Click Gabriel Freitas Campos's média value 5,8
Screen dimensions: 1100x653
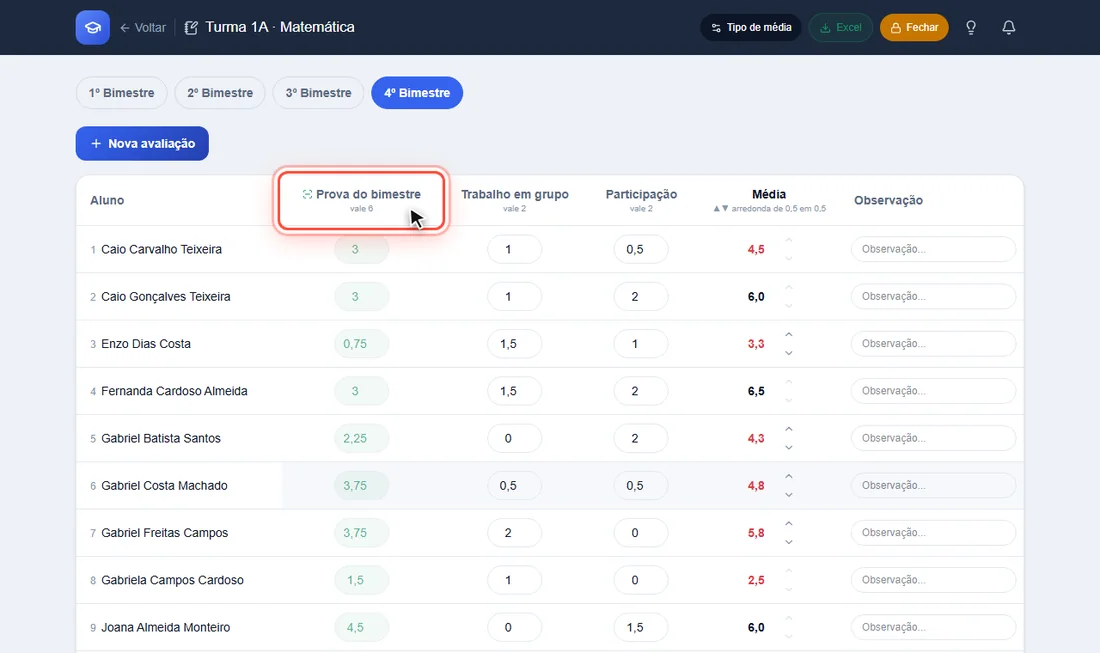click(756, 533)
